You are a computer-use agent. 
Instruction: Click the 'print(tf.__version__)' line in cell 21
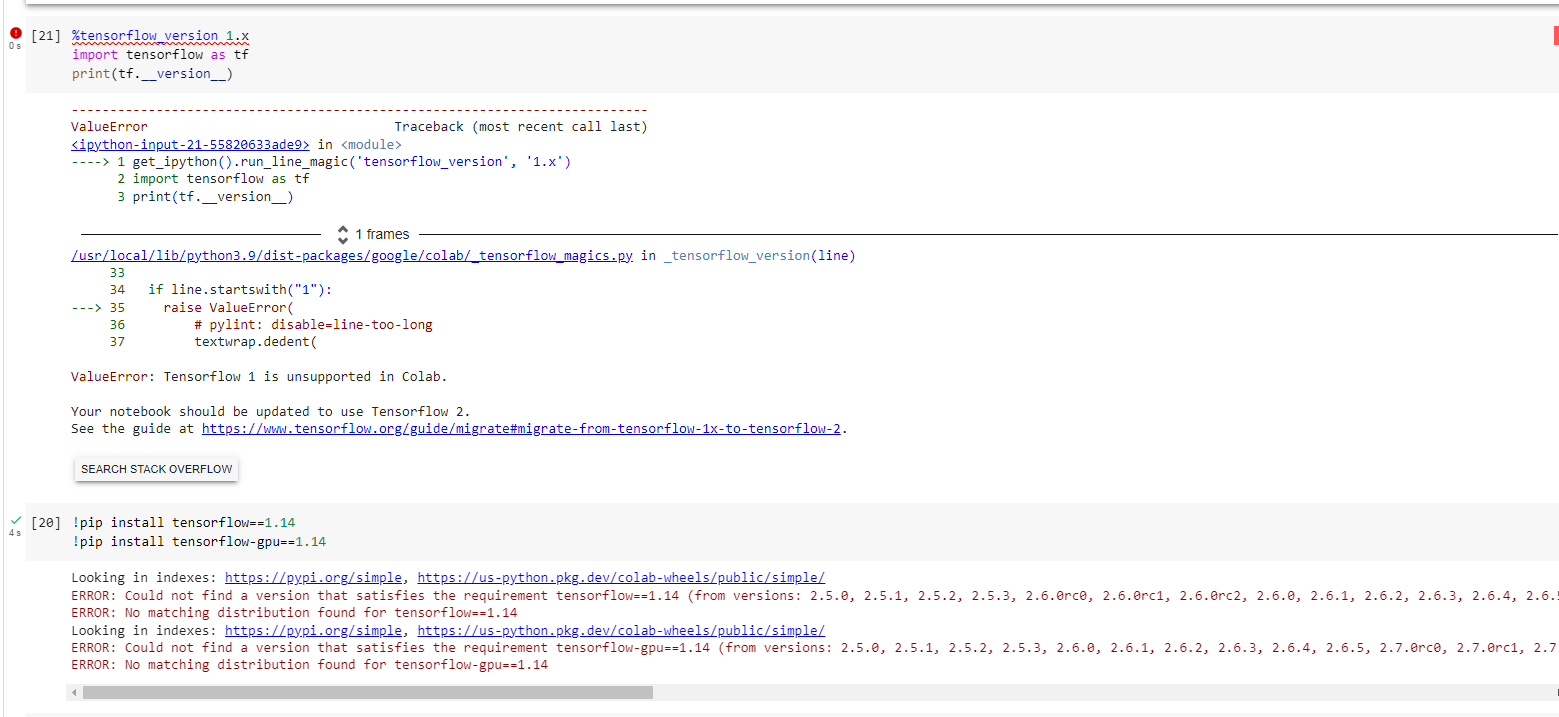152,73
